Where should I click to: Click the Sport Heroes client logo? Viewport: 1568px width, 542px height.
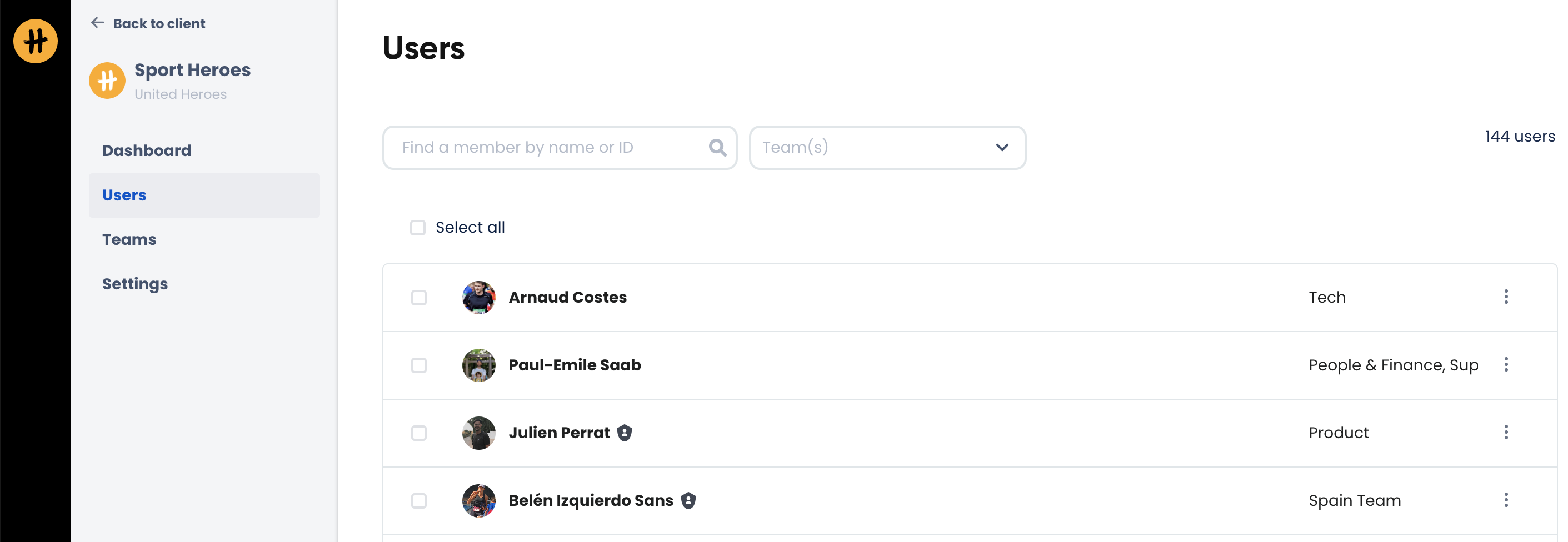[107, 81]
